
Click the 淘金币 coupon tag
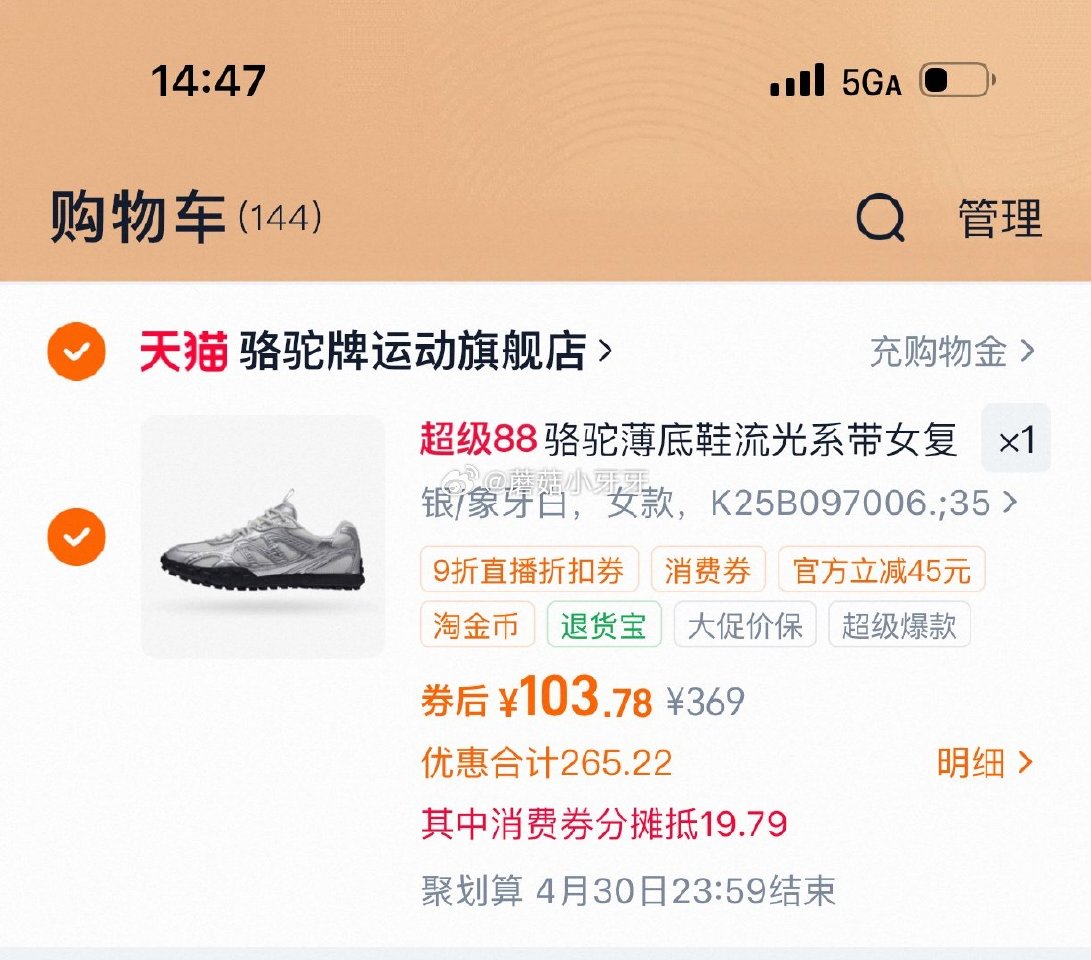coord(476,627)
